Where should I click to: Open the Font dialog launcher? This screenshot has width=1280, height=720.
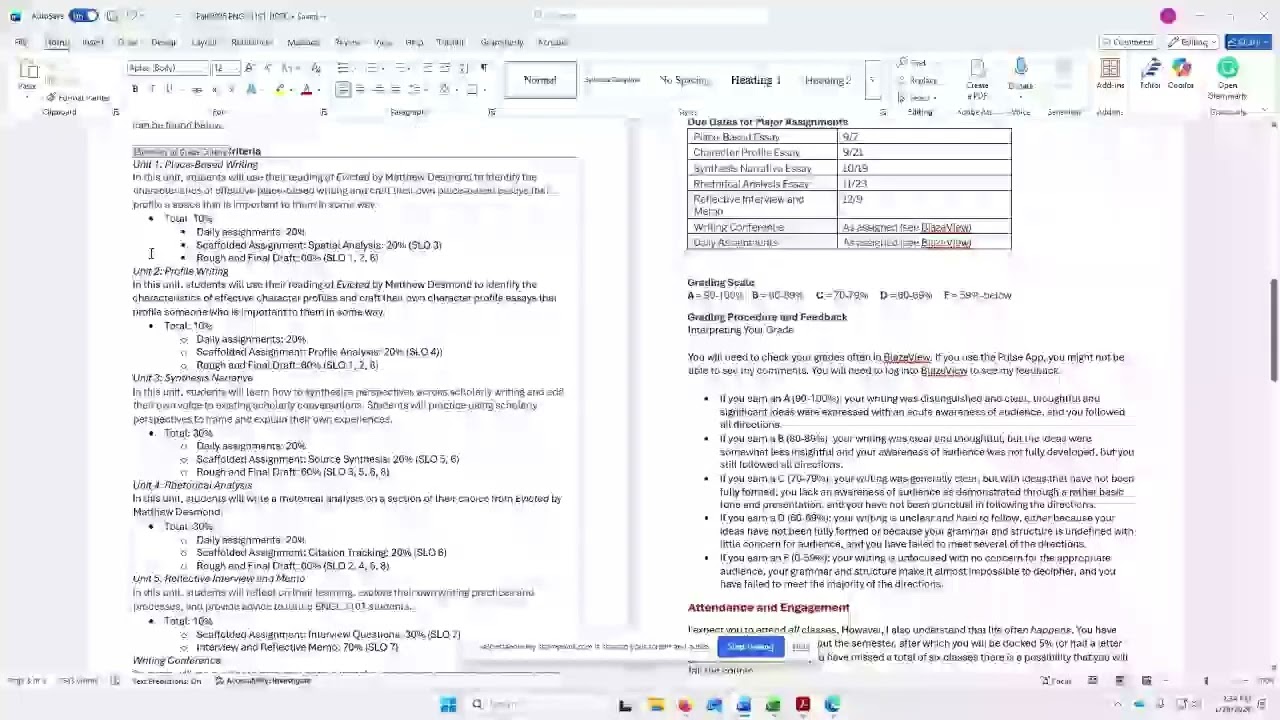[x=324, y=112]
